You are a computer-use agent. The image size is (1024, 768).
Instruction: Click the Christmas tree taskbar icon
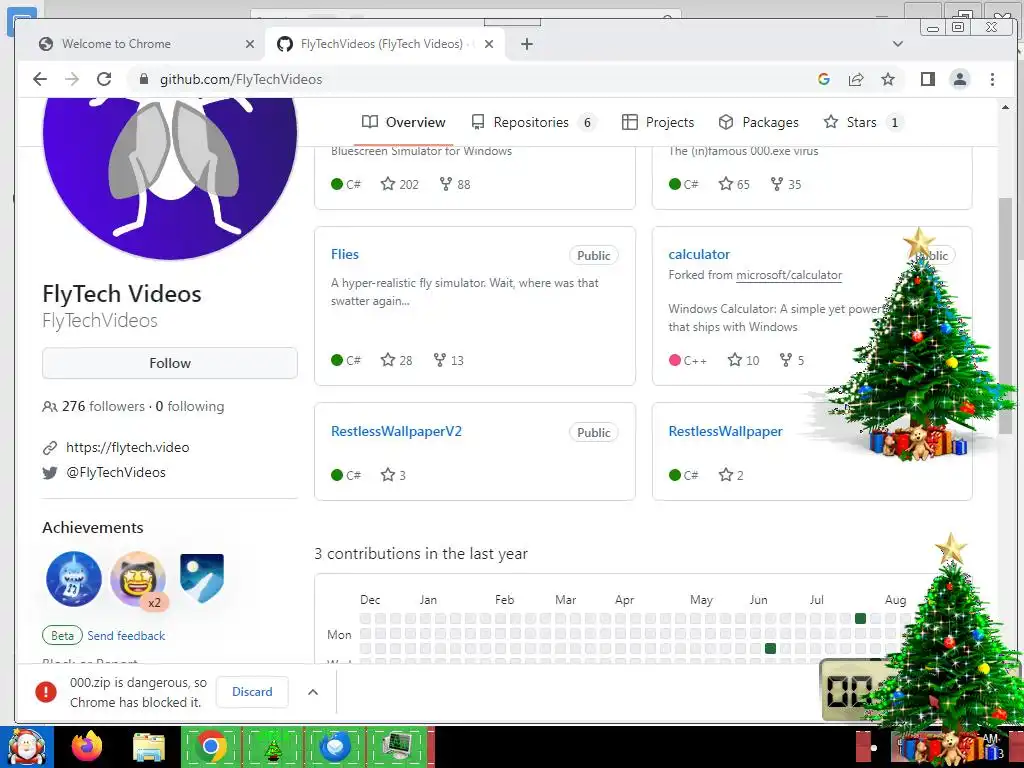(272, 746)
